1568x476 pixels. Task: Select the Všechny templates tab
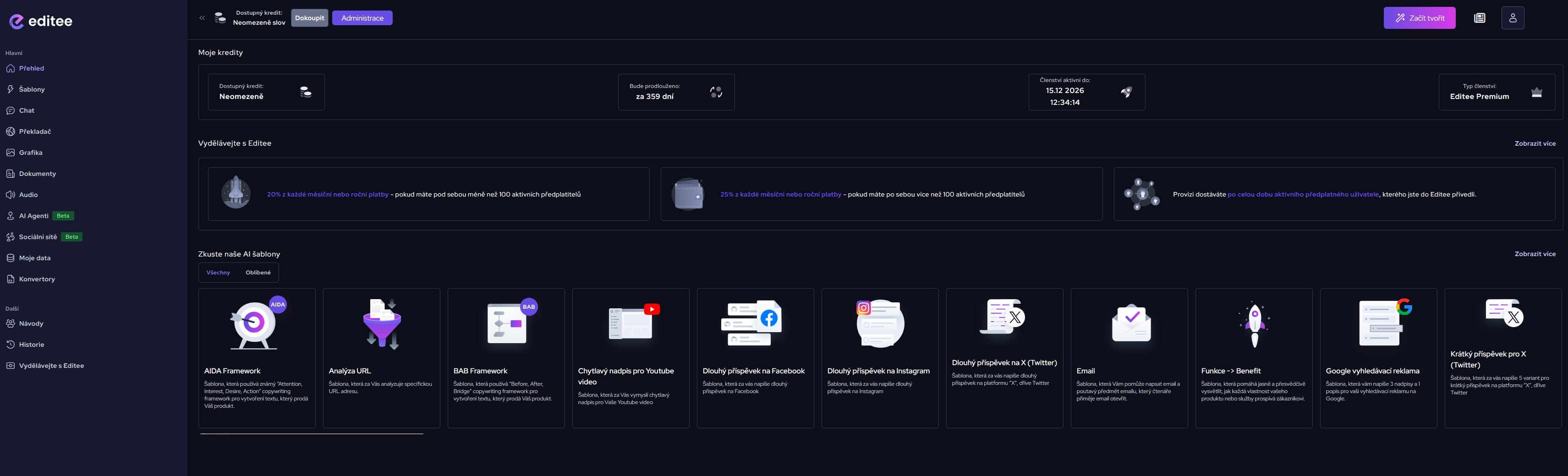coord(218,273)
